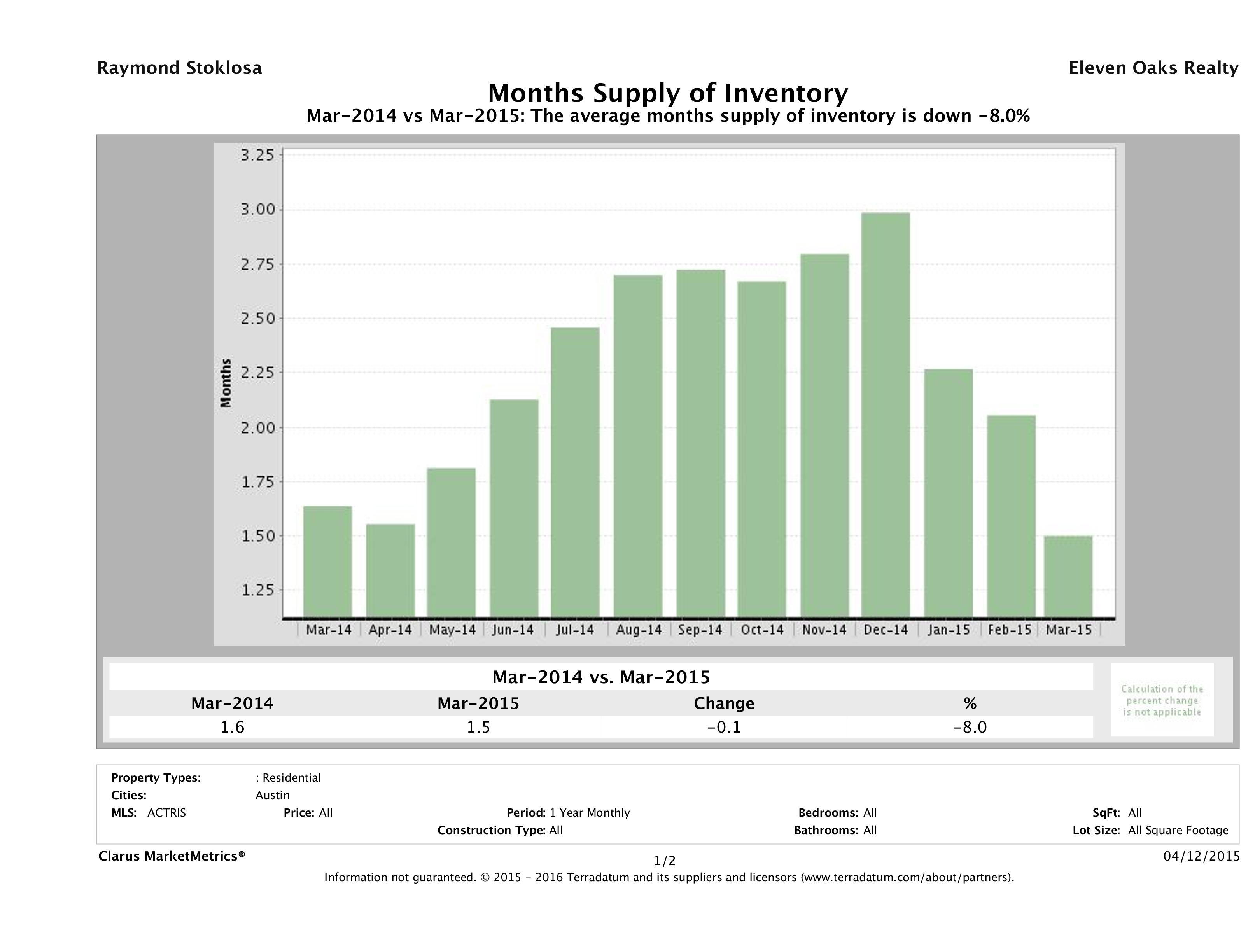
Task: Click the Months Supply of Inventory title
Action: [668, 93]
